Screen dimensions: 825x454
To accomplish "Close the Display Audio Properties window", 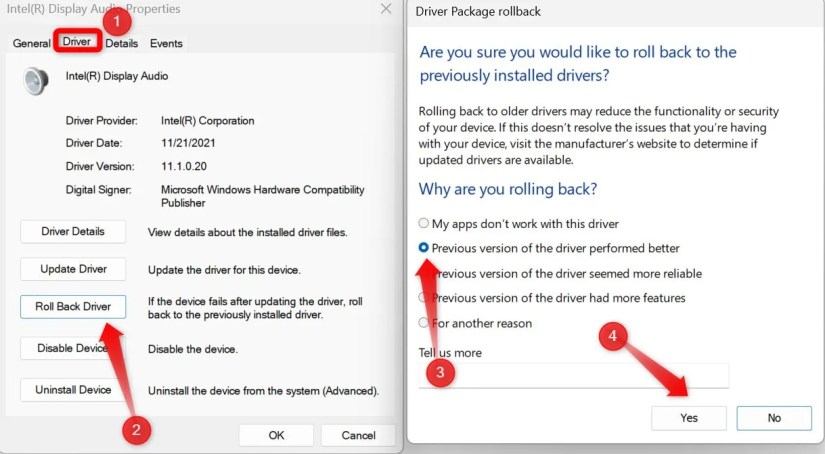I will [x=386, y=9].
